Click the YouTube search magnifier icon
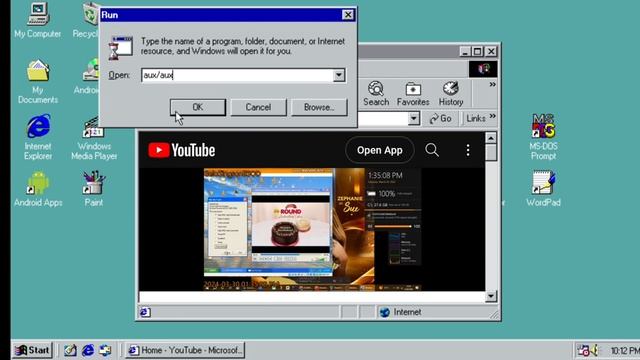The height and width of the screenshot is (360, 640). [432, 150]
